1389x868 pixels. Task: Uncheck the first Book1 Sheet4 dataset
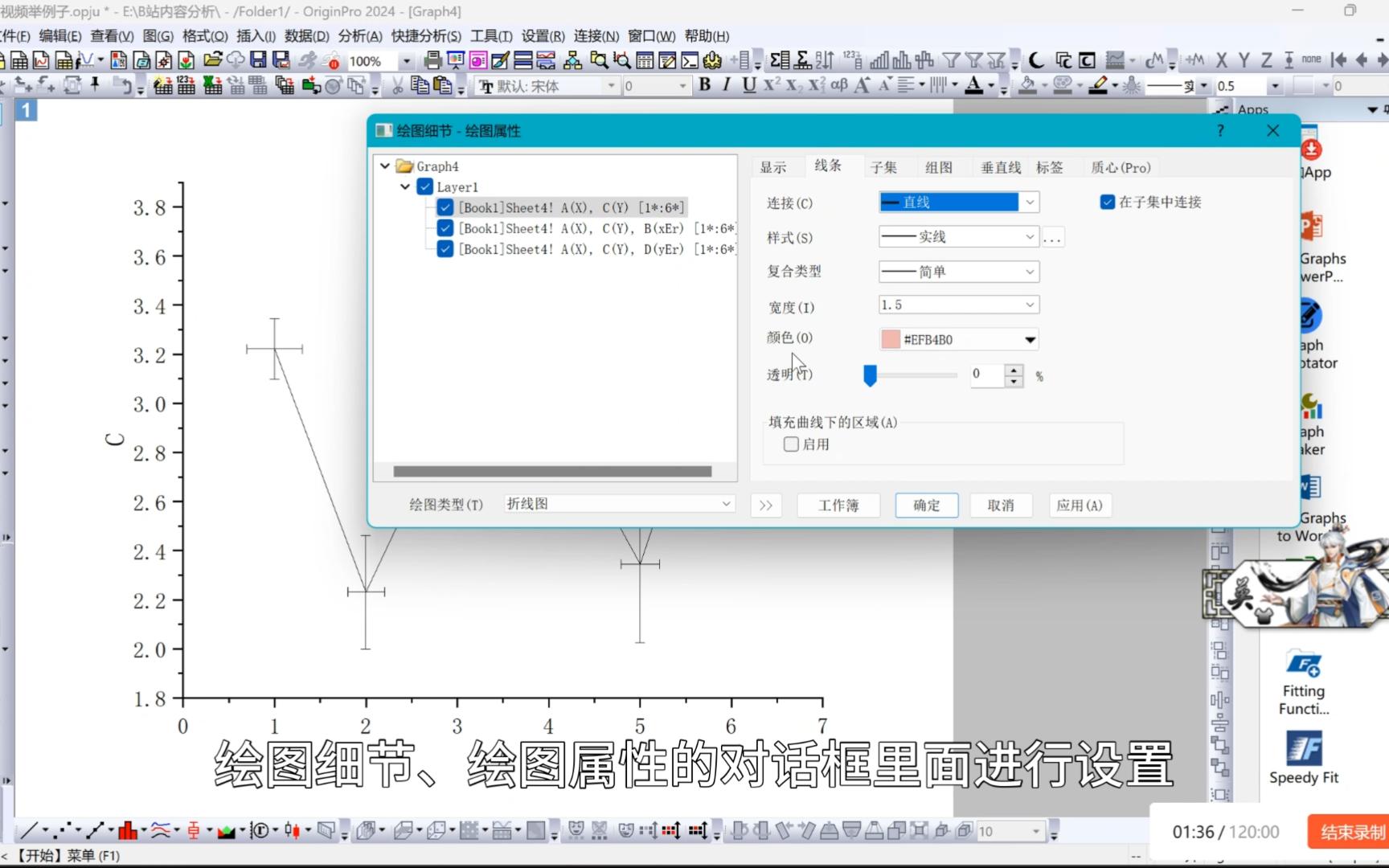coord(445,207)
